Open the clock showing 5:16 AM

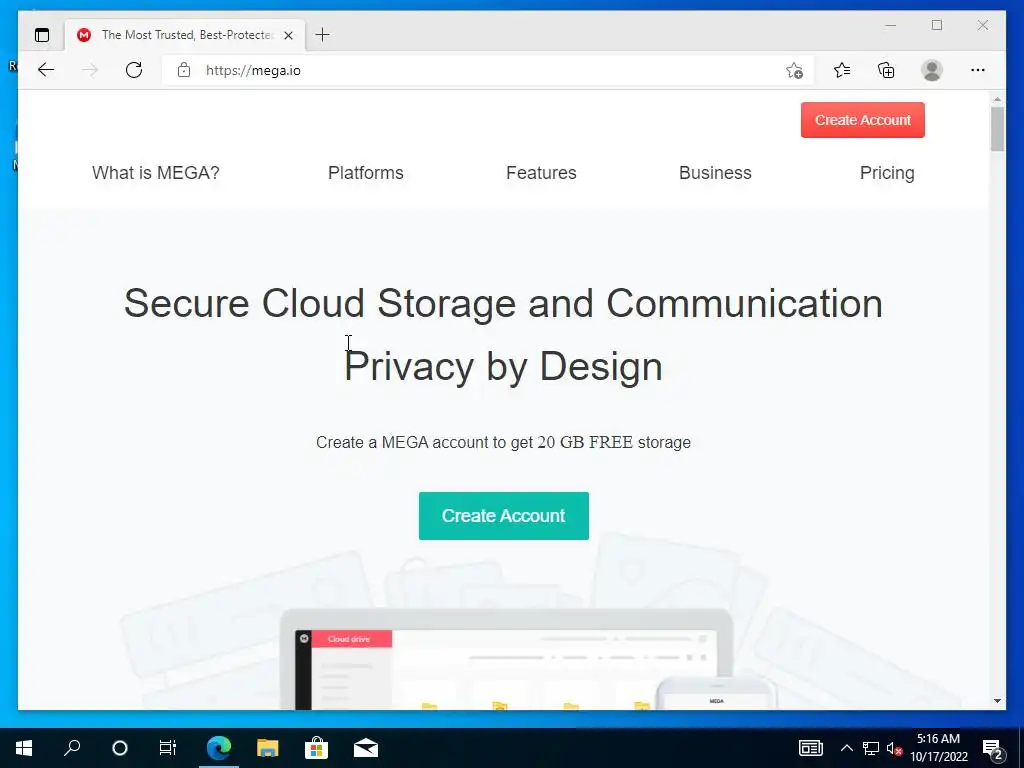point(938,748)
